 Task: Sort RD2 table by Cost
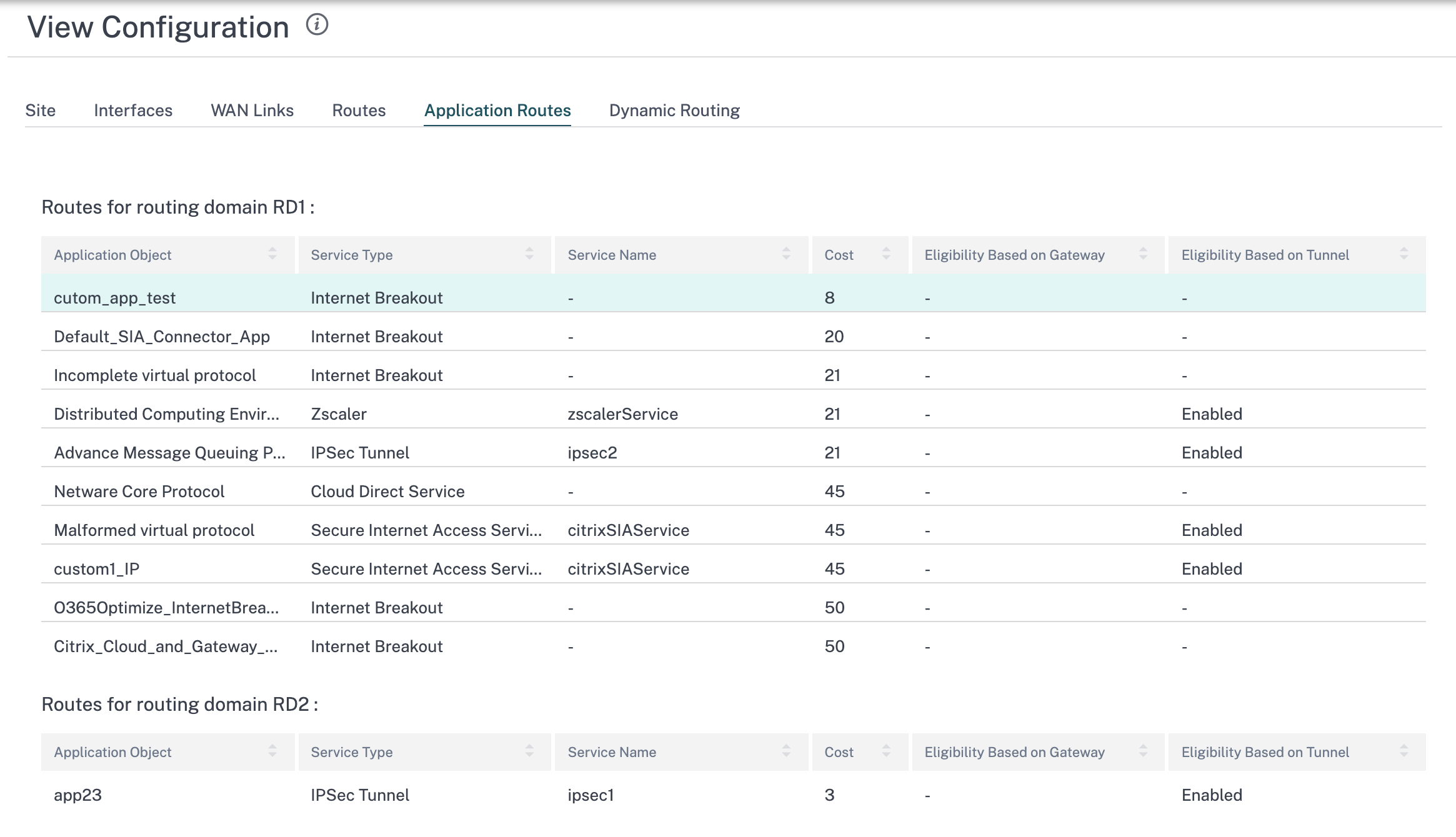[x=886, y=751]
